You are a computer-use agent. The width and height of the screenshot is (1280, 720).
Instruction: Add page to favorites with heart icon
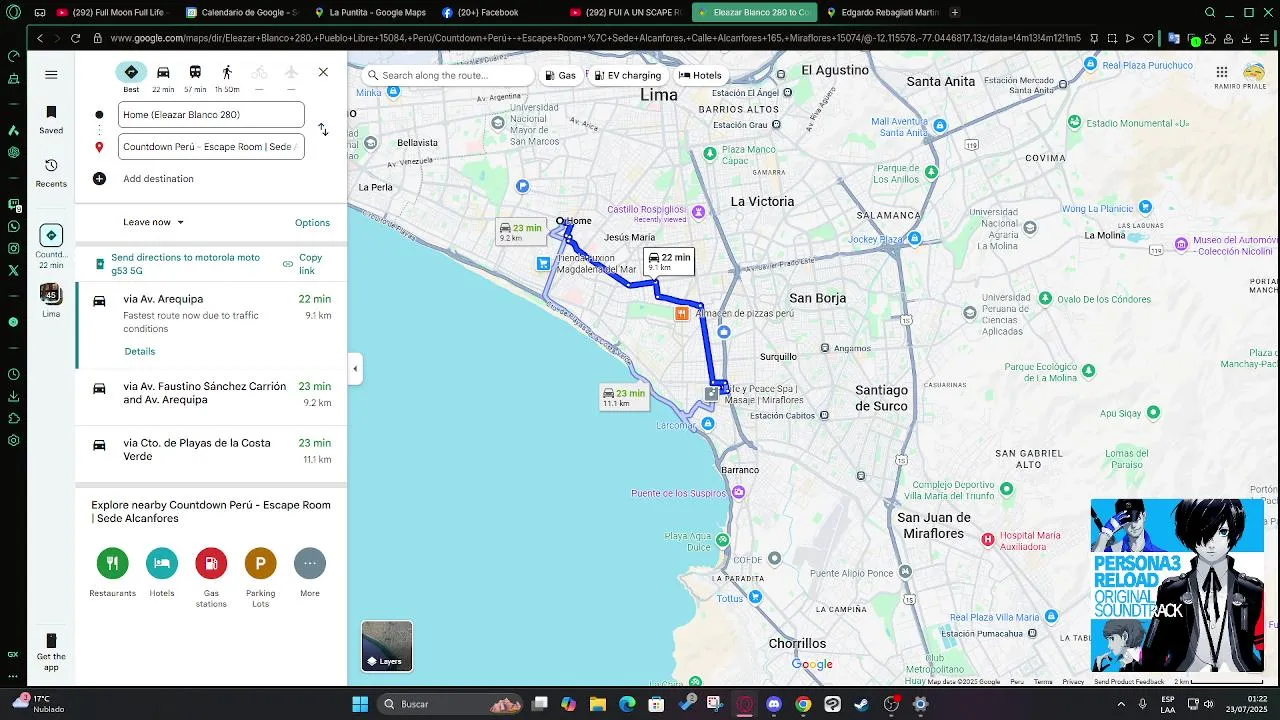1148,38
